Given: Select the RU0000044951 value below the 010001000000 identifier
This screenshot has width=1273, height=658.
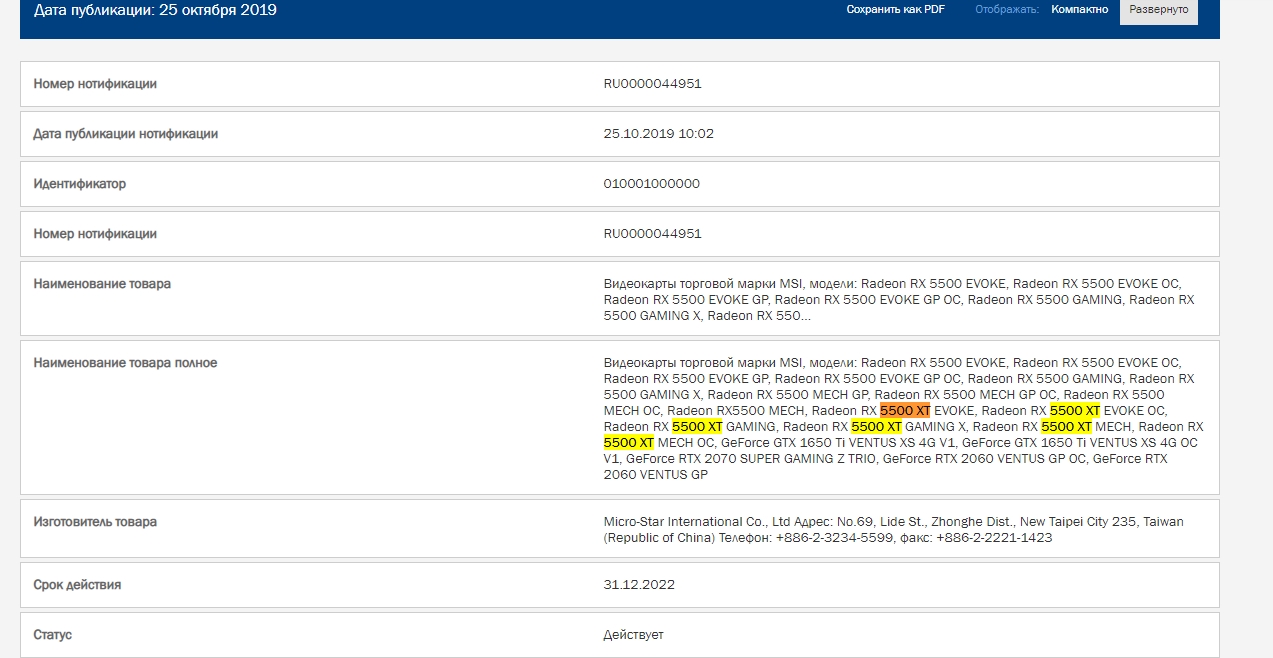Looking at the screenshot, I should click(652, 234).
